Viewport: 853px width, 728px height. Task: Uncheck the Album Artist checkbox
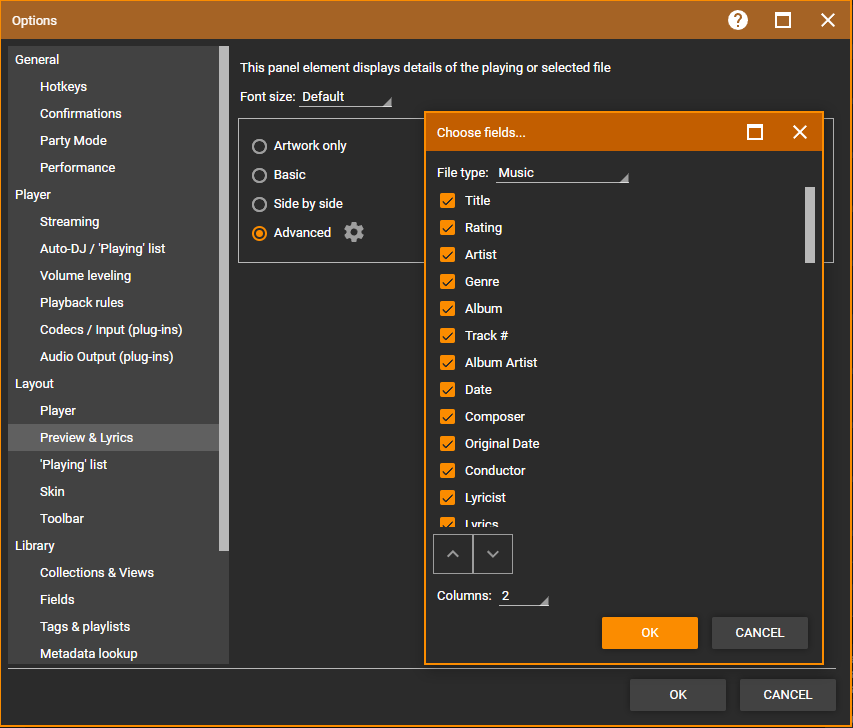447,362
